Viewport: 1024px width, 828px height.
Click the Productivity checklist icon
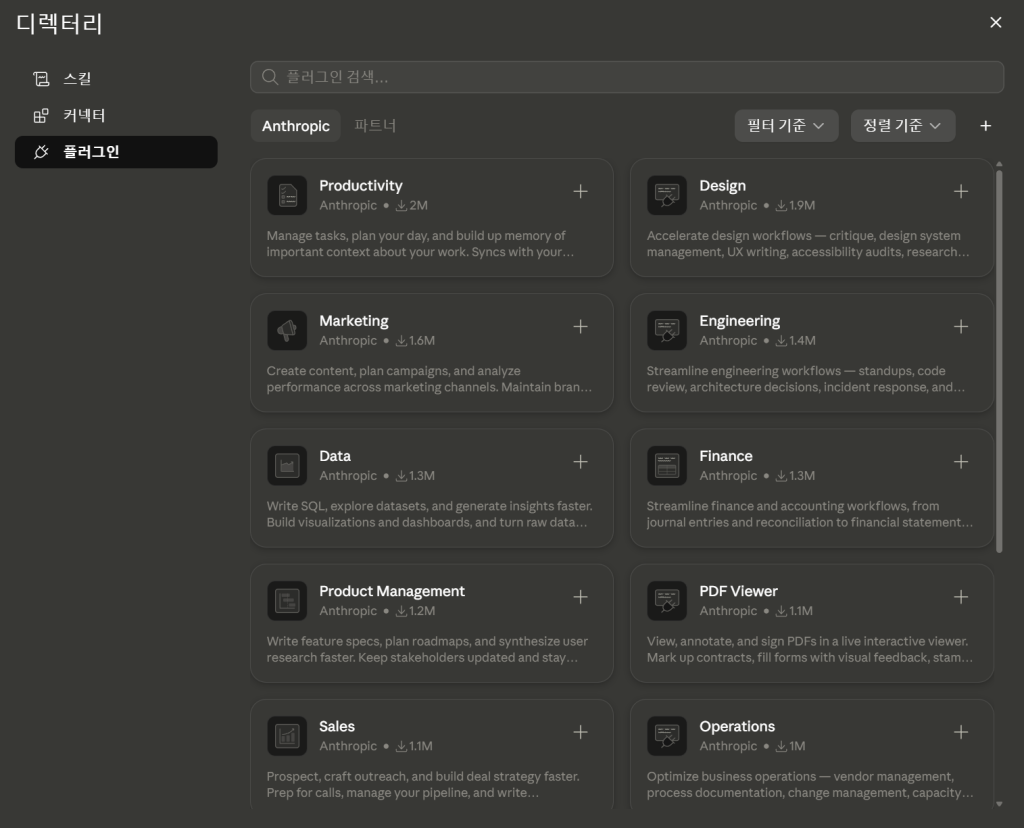click(x=287, y=195)
